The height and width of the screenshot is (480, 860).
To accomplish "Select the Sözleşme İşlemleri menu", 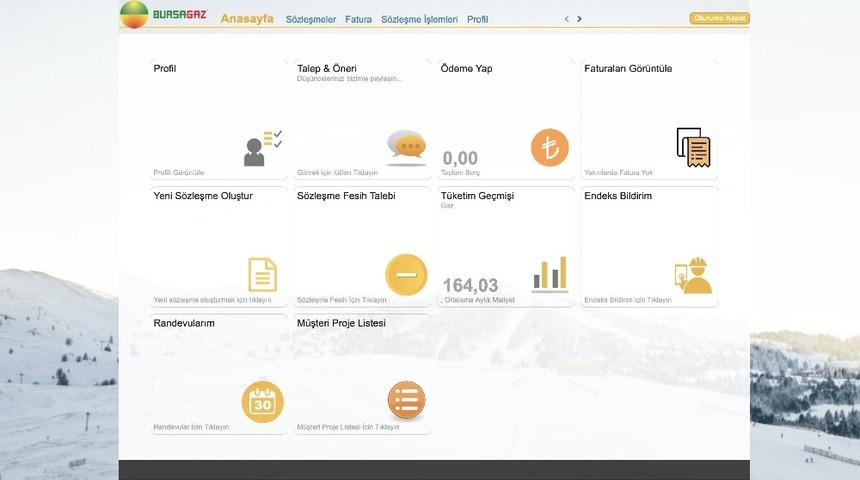I will pos(419,19).
